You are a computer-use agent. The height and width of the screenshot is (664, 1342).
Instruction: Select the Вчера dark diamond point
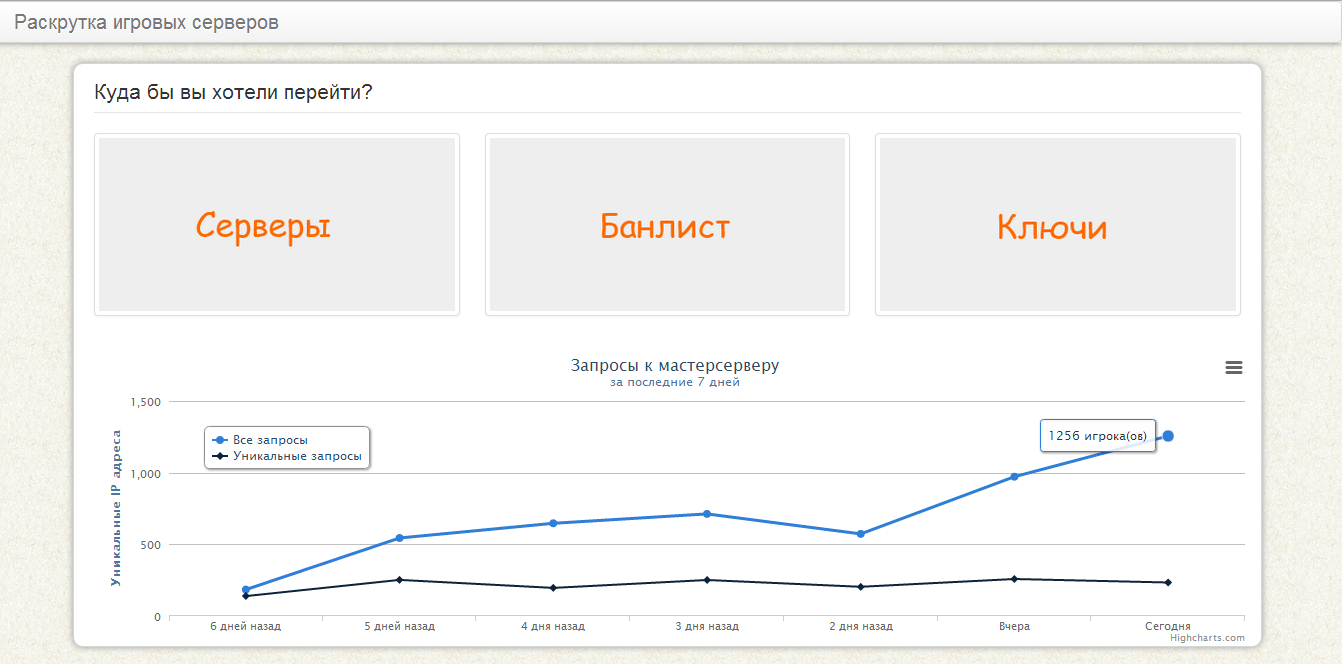pyautogui.click(x=1014, y=579)
